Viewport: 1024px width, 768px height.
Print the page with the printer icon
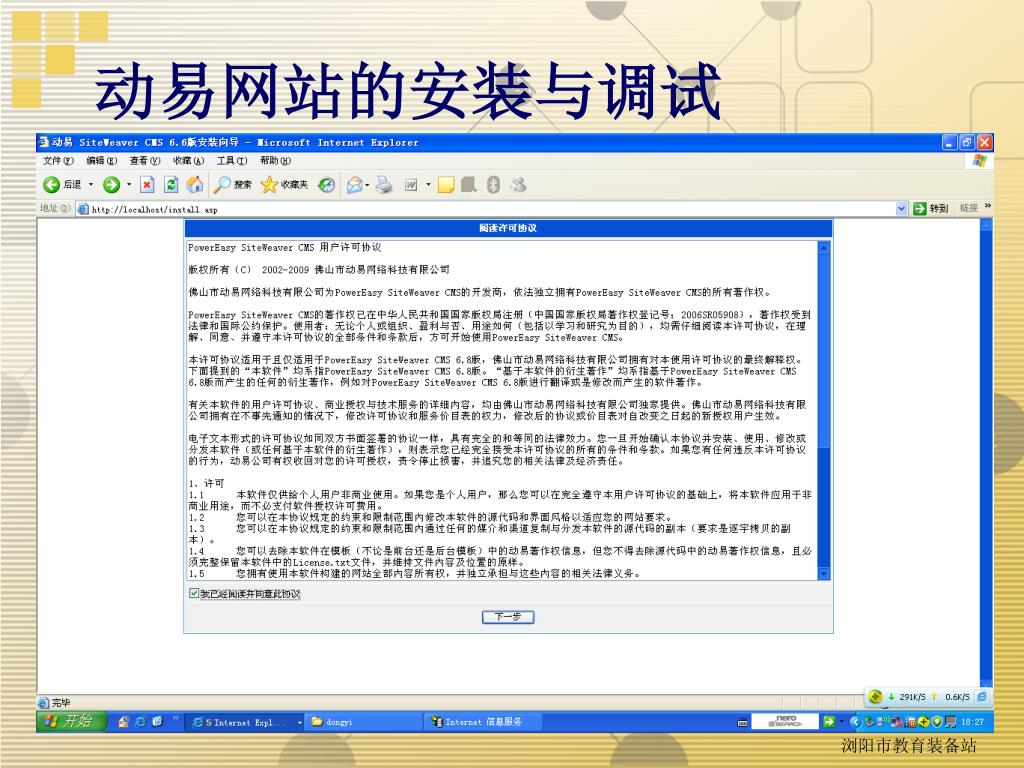click(x=384, y=185)
